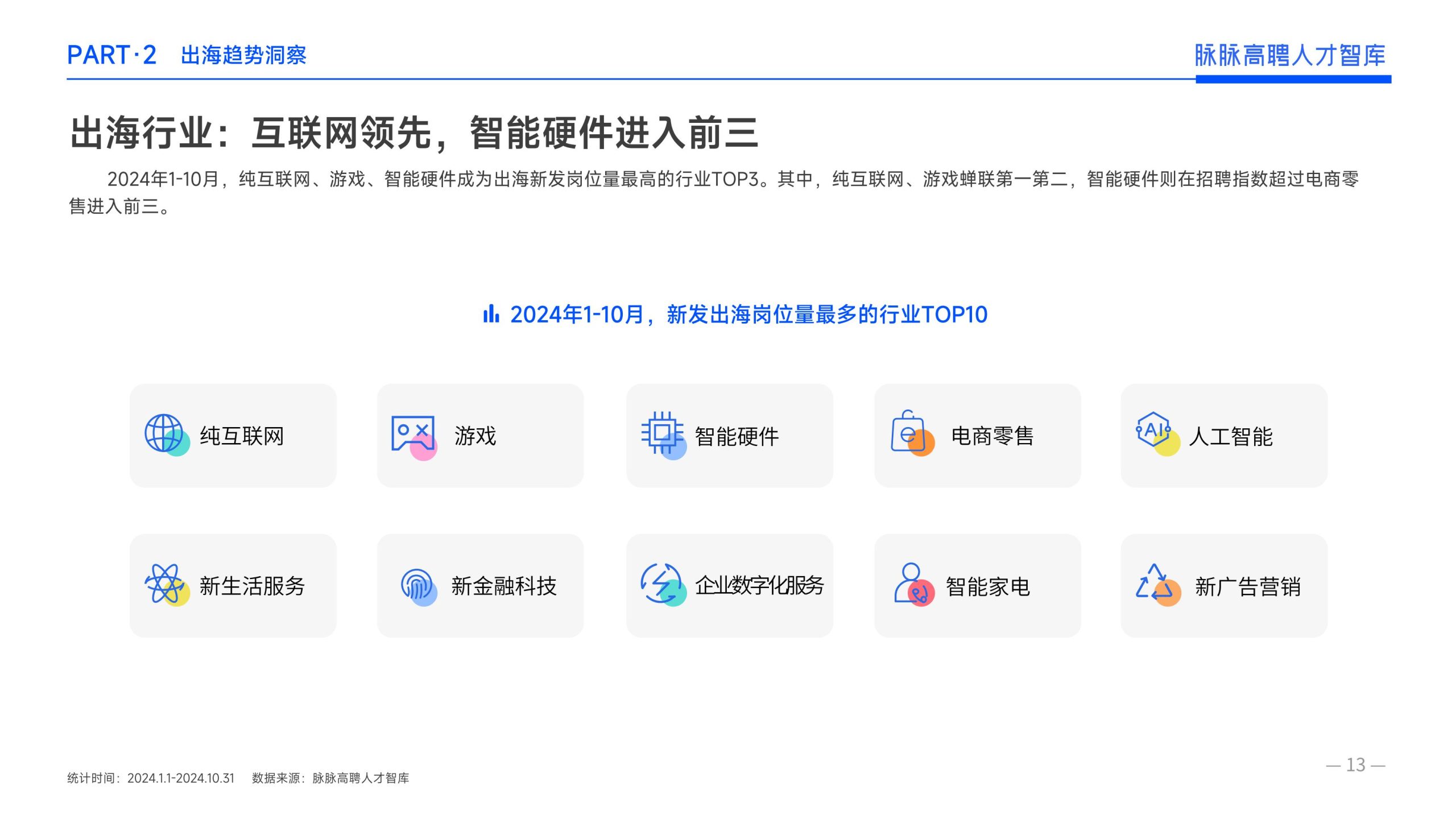Click the page number 13
1456x819 pixels.
point(1355,765)
